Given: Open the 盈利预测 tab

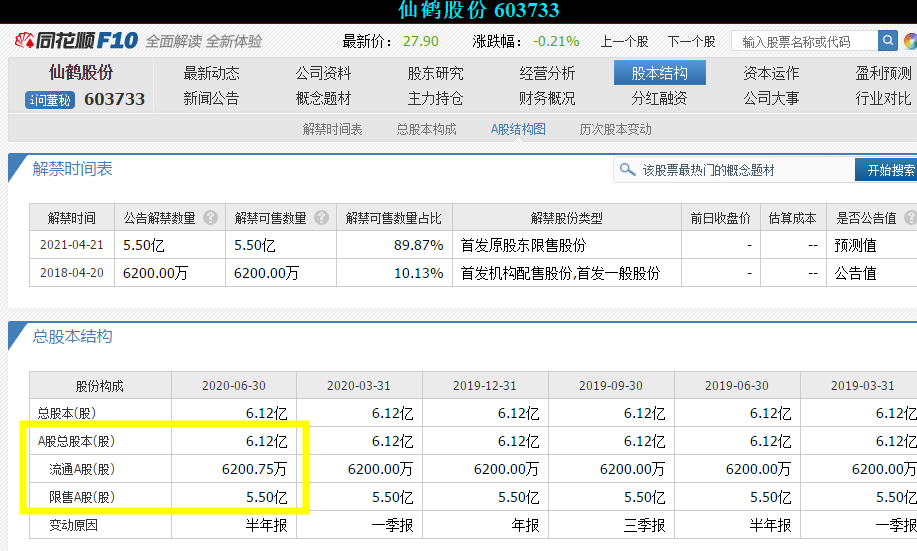Looking at the screenshot, I should pos(883,73).
